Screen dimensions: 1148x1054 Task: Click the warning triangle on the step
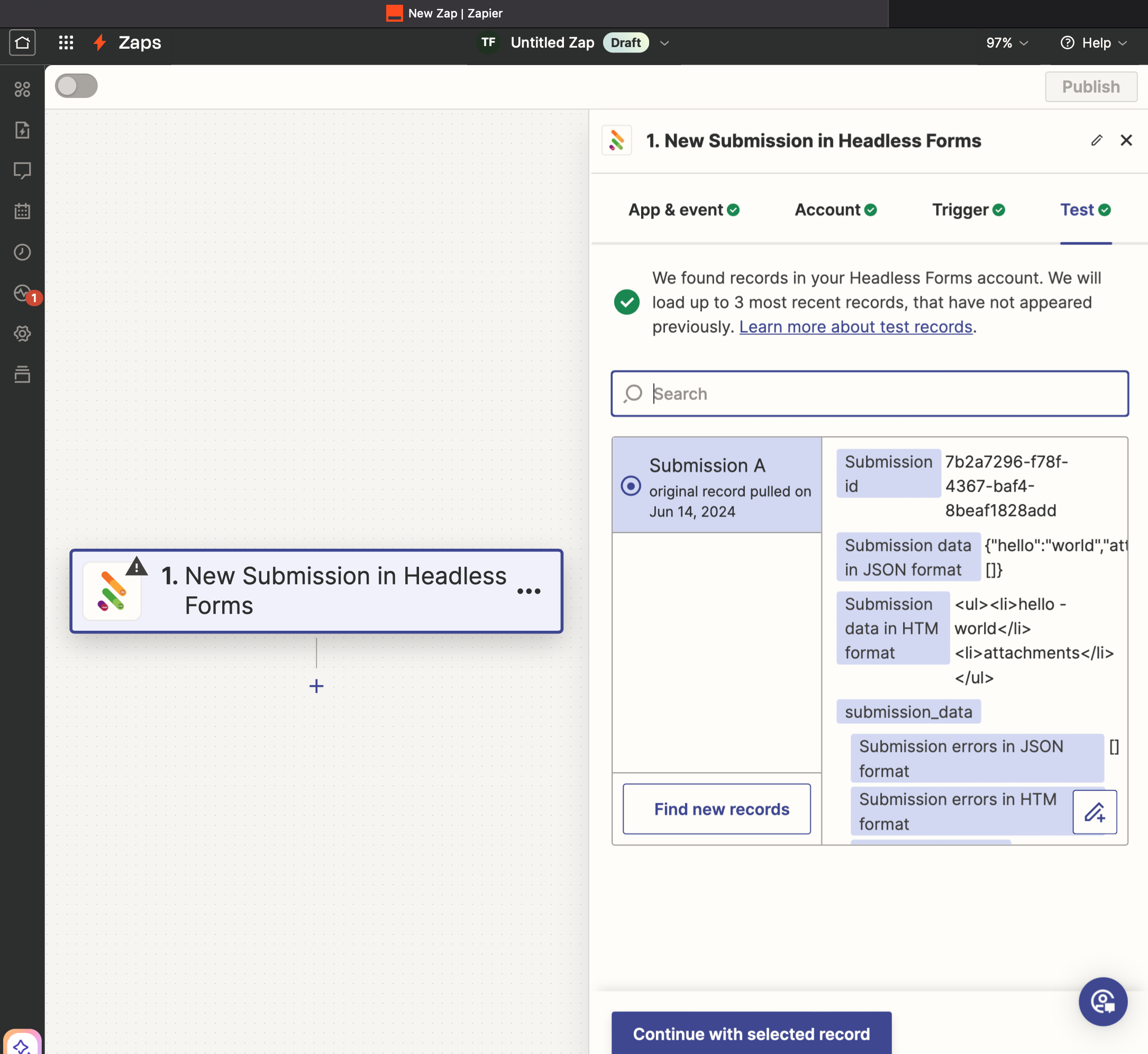(x=137, y=566)
